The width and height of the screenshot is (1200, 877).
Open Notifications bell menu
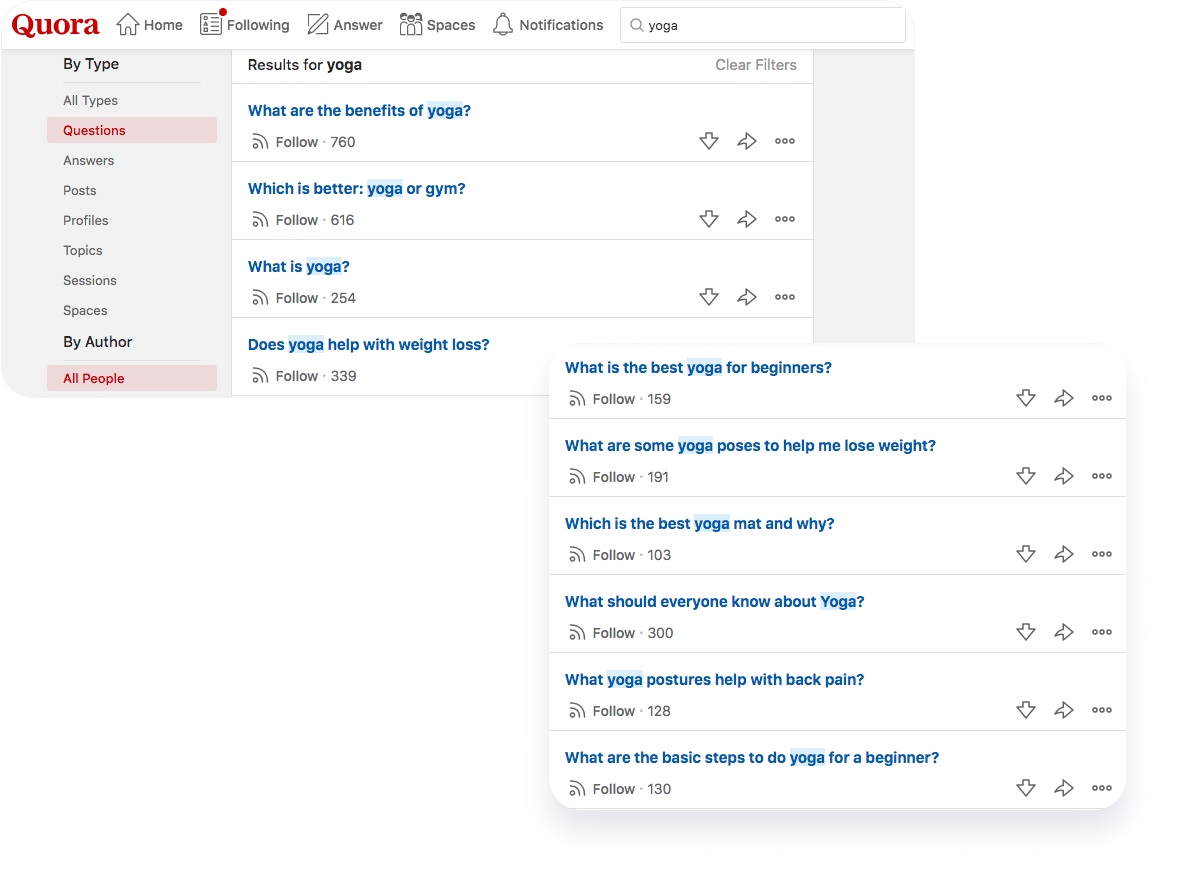[548, 25]
